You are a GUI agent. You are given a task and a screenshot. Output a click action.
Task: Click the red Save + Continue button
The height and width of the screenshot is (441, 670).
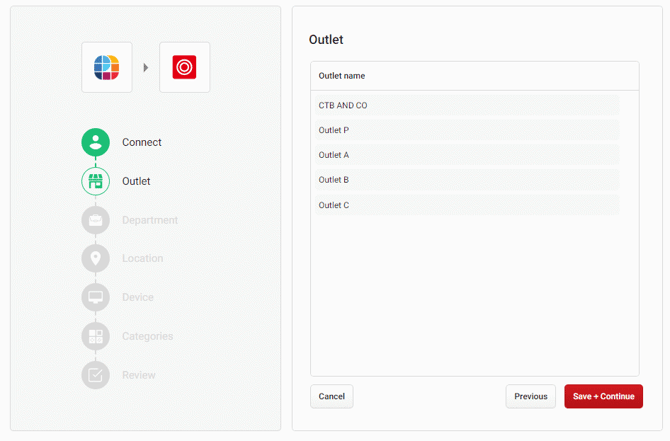pyautogui.click(x=603, y=397)
